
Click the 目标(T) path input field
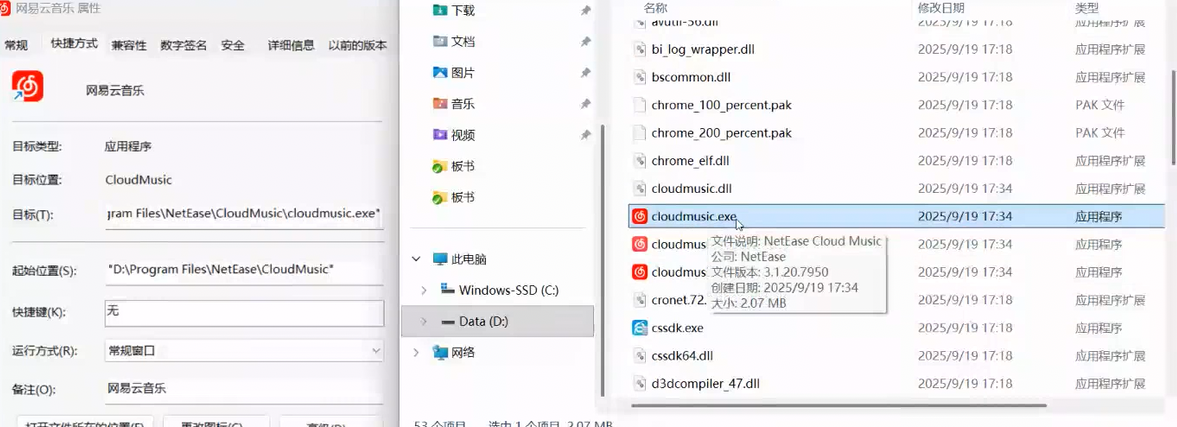pos(245,214)
